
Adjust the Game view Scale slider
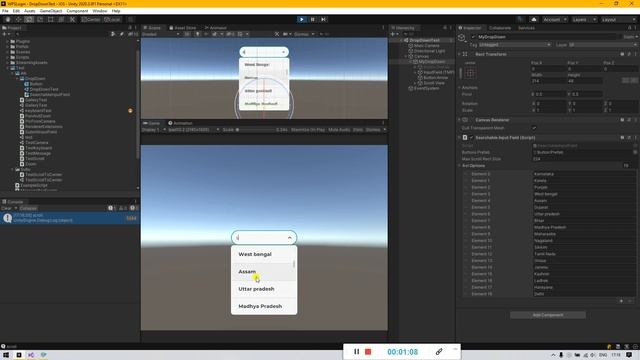pos(255,130)
